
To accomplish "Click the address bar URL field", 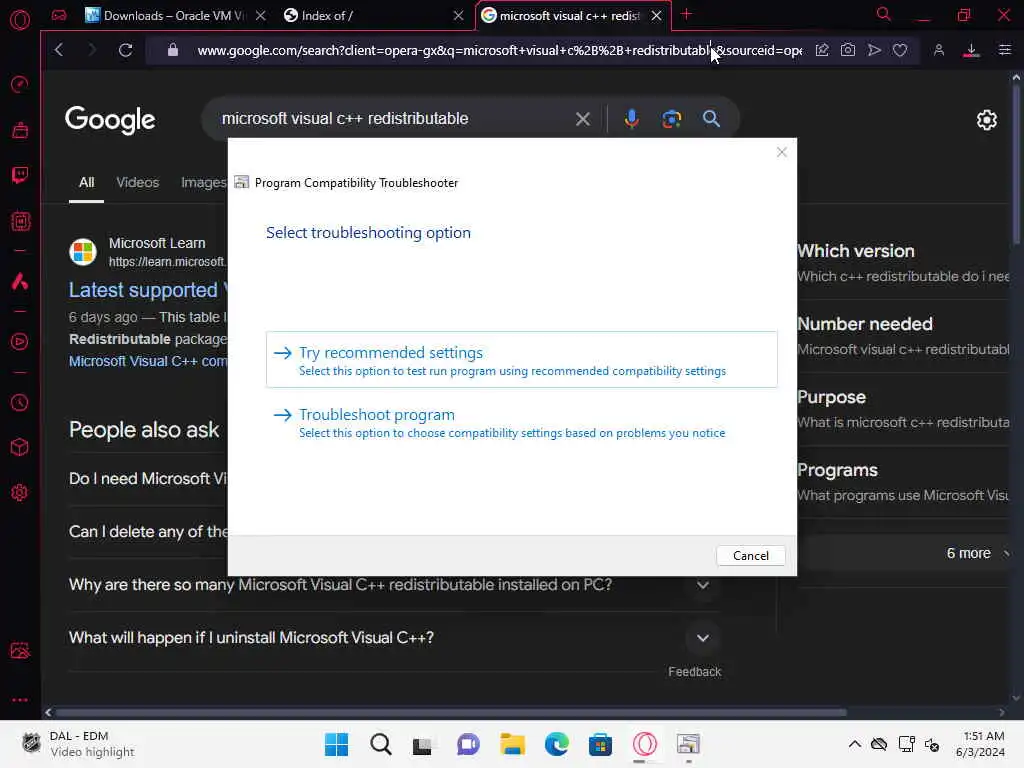I will tap(499, 50).
